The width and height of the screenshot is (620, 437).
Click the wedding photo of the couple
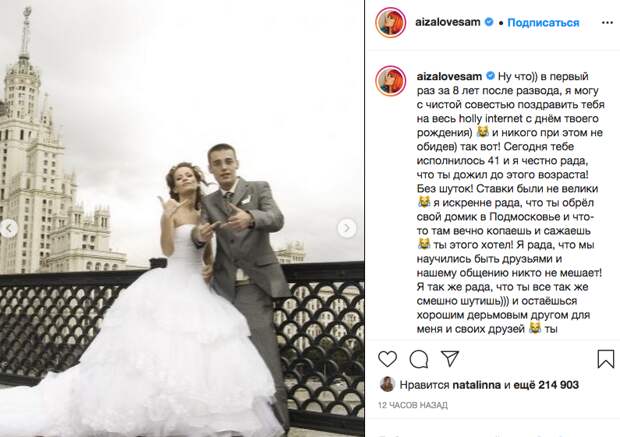point(182,218)
